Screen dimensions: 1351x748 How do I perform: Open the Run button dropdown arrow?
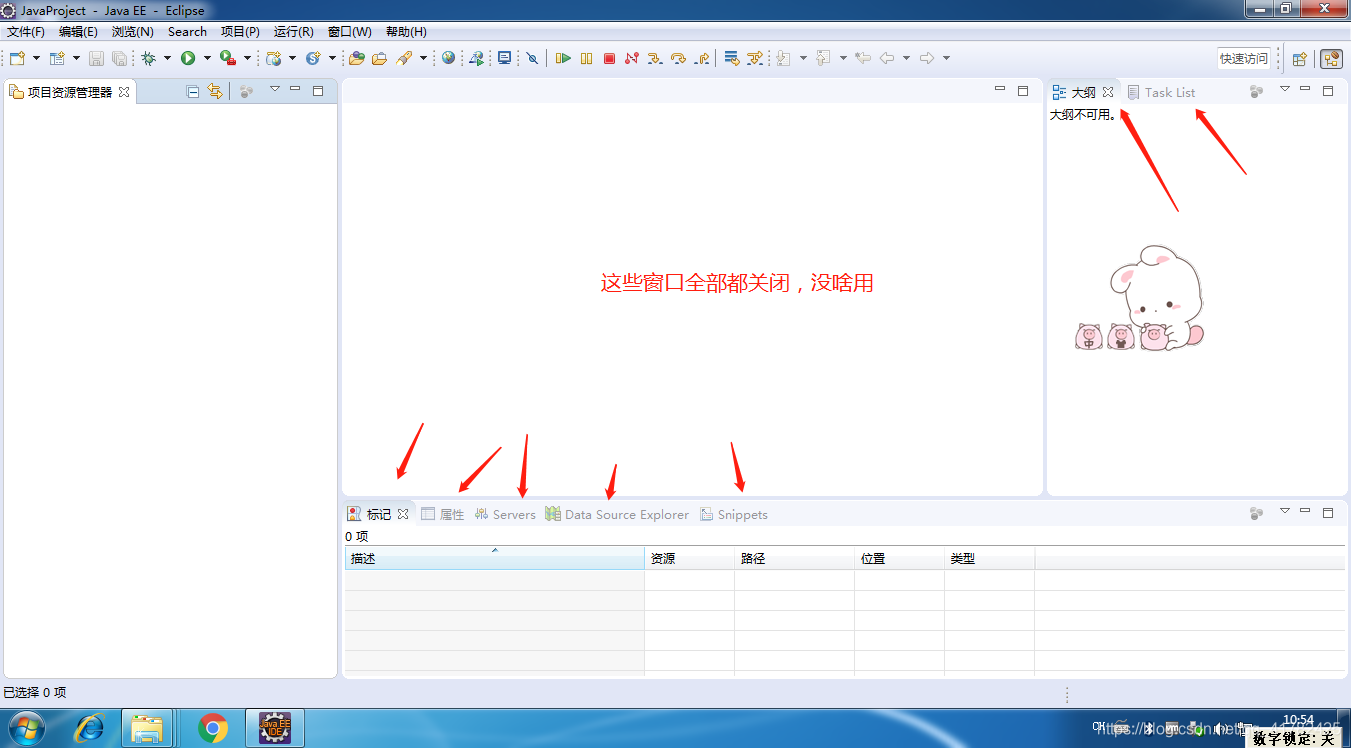coord(206,57)
